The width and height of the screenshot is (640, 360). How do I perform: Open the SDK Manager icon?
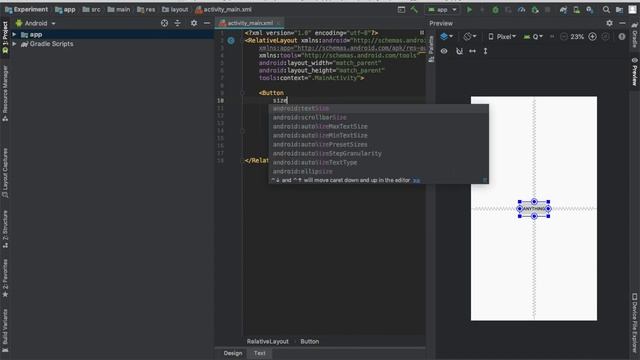click(590, 9)
